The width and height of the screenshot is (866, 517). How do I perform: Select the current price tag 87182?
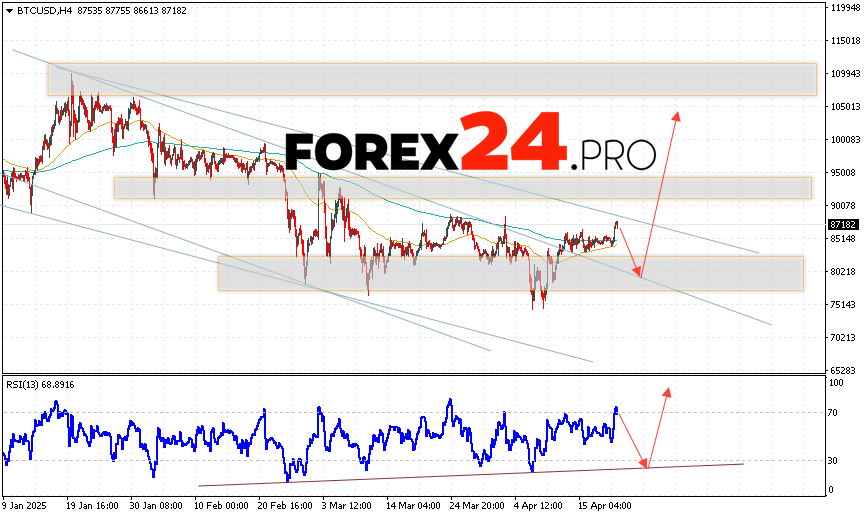tap(843, 226)
